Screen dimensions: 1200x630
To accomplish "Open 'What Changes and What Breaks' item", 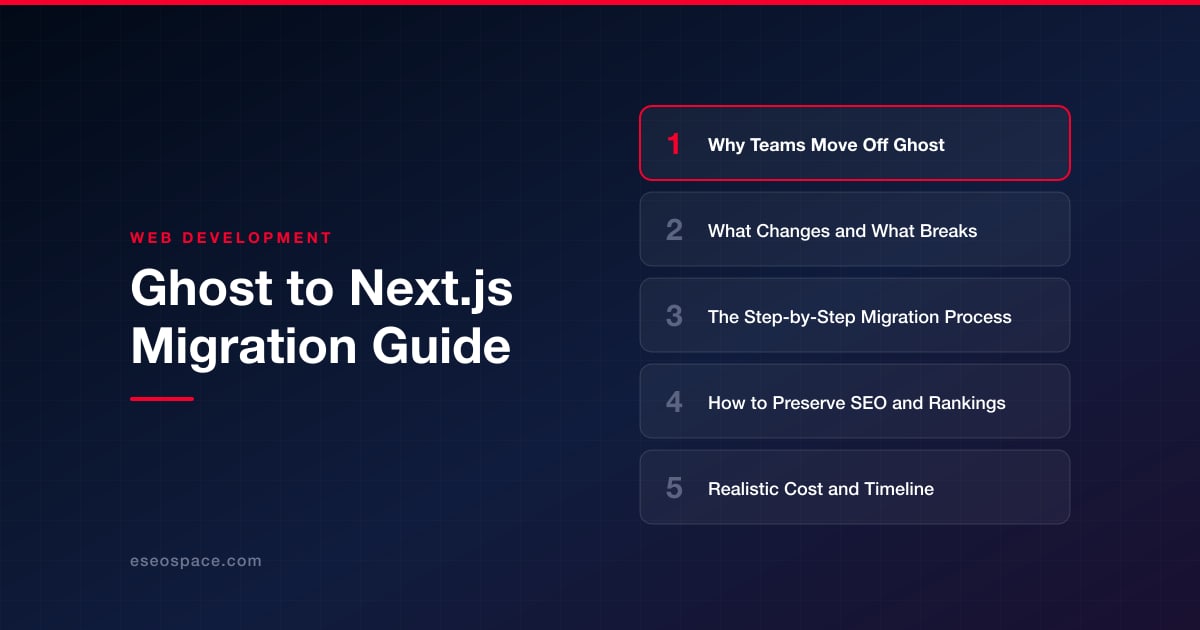I will tap(855, 229).
